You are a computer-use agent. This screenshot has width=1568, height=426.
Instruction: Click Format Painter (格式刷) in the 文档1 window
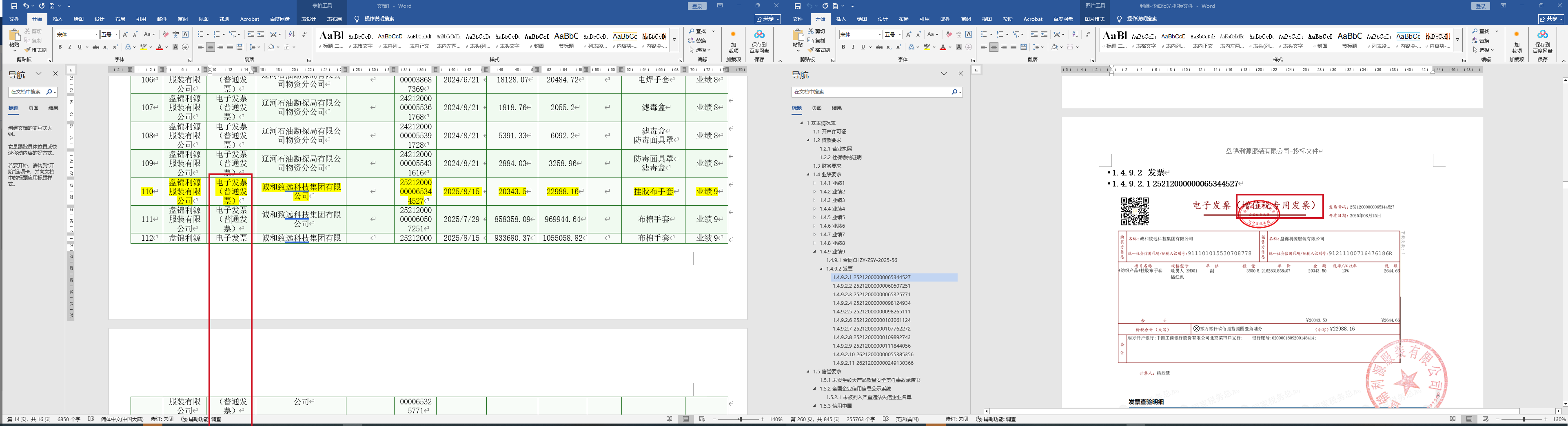pyautogui.click(x=35, y=50)
